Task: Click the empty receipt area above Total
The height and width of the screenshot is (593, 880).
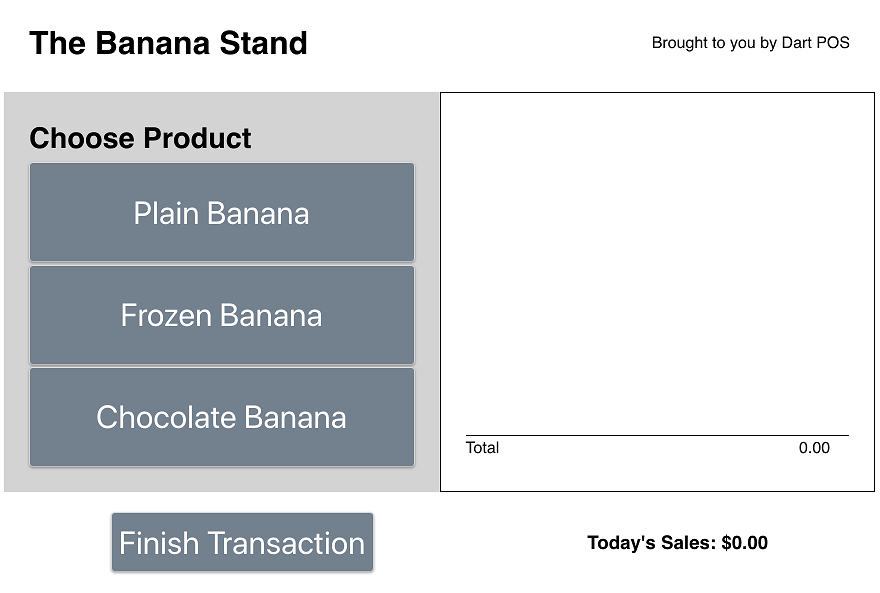Action: tap(657, 260)
